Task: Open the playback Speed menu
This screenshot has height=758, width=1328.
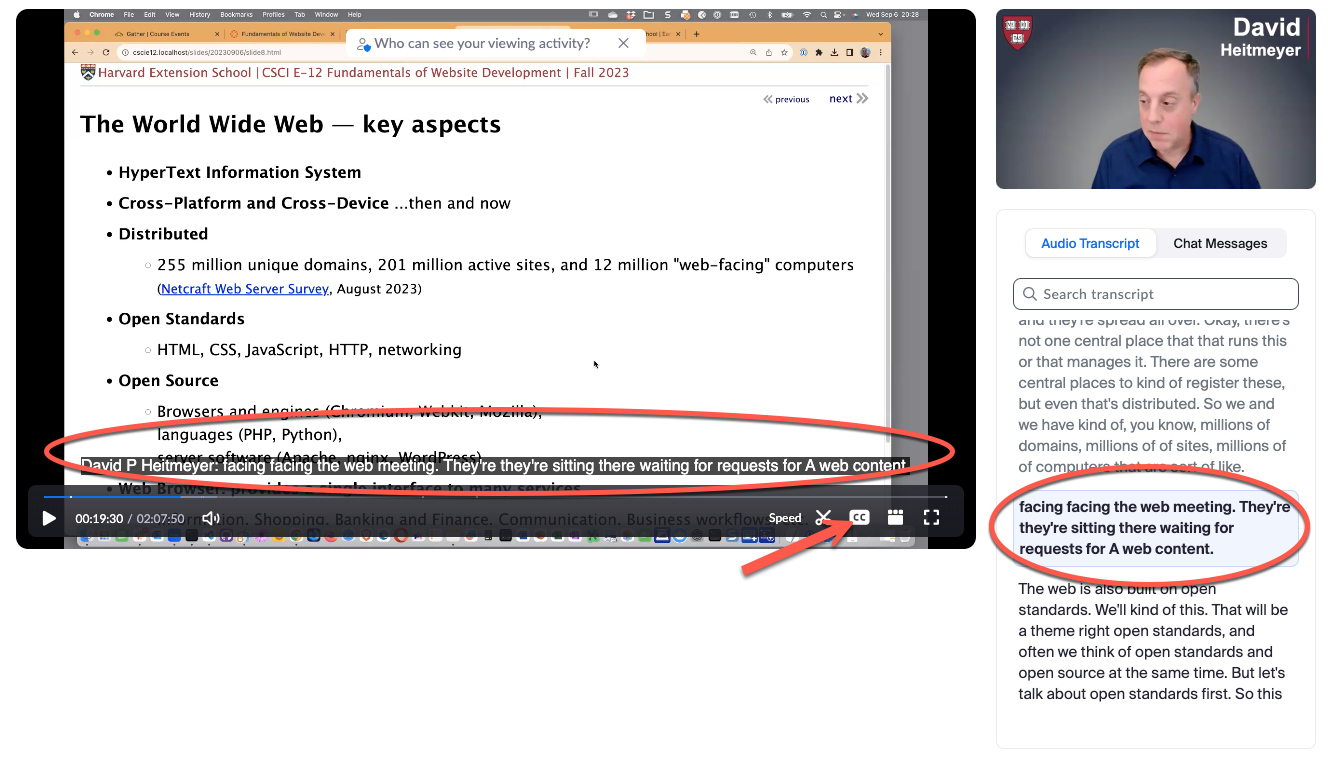Action: (x=784, y=518)
